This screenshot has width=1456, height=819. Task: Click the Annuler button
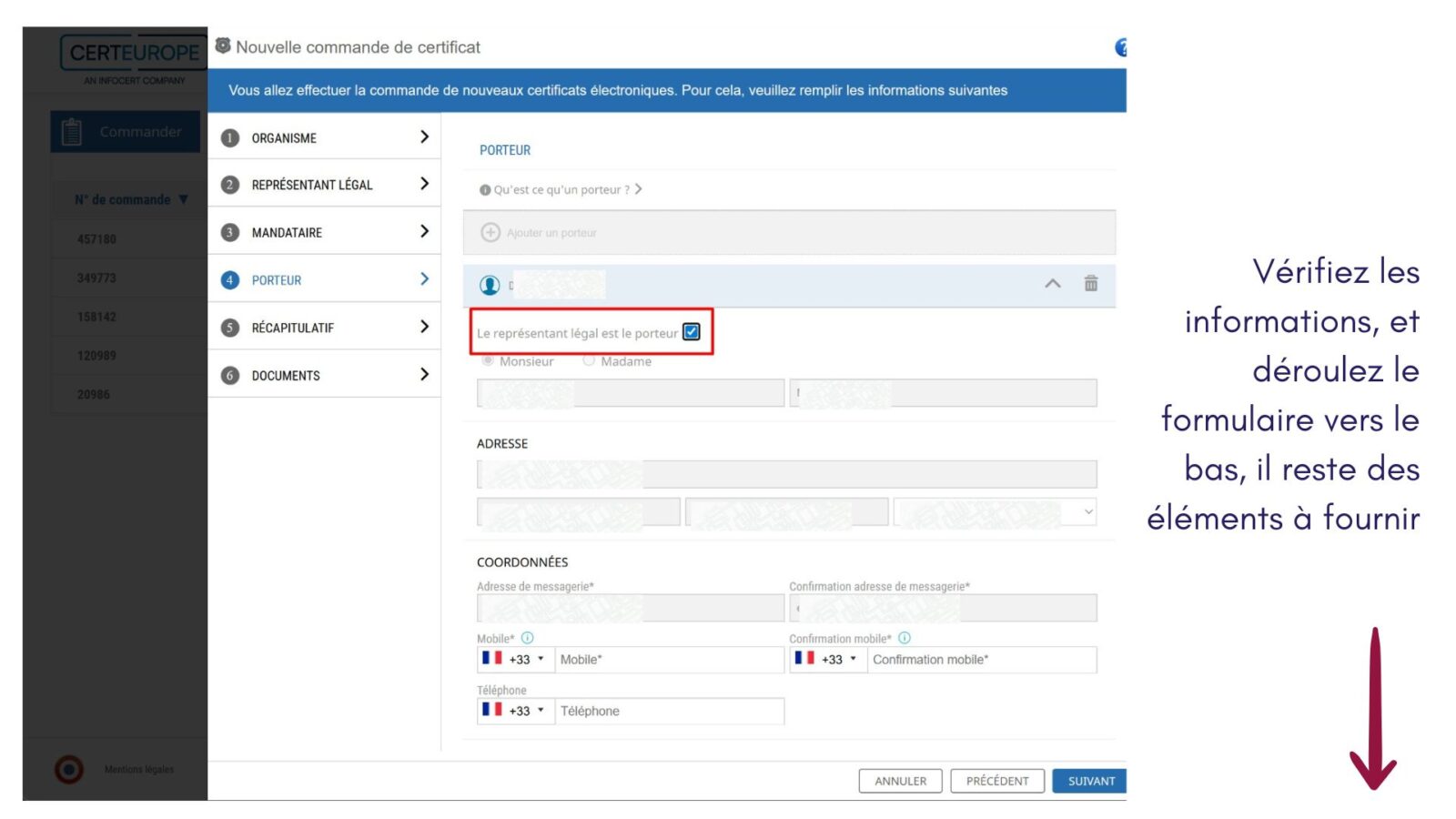900,781
